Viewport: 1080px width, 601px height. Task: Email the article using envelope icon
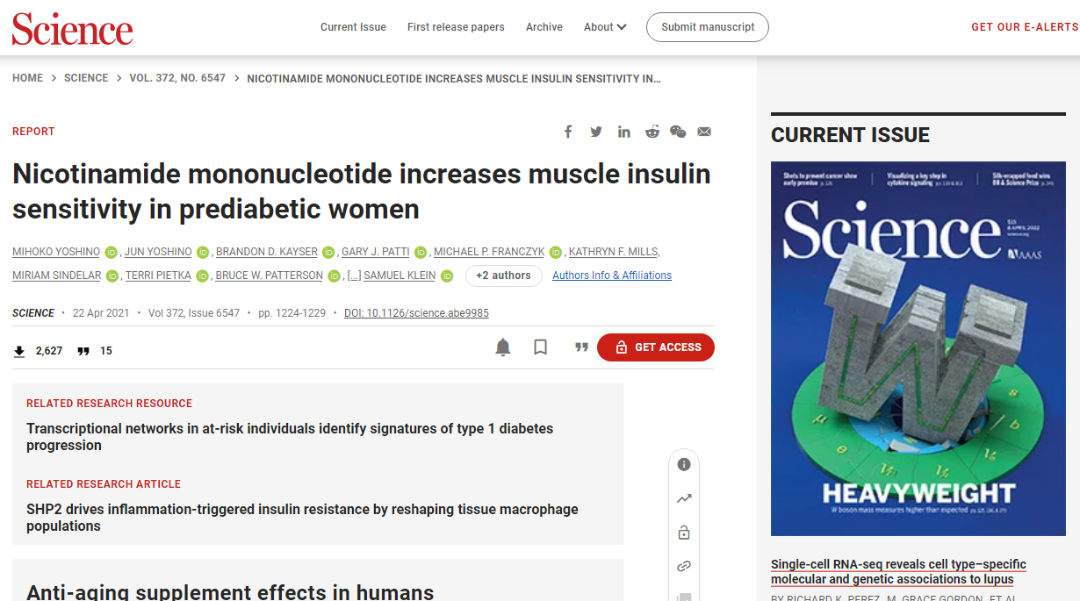click(704, 132)
